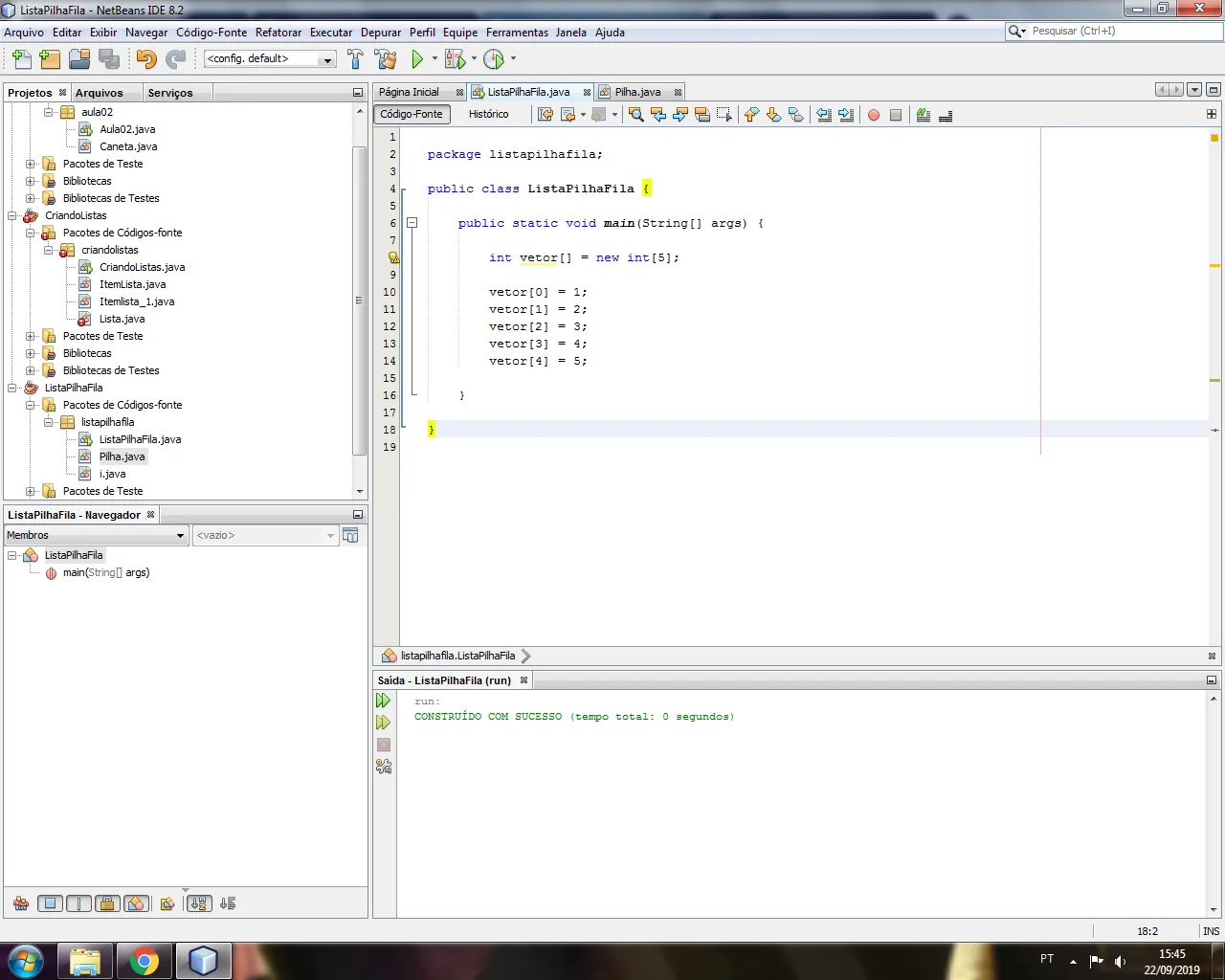Click Clean and Build broom icon
Image resolution: width=1225 pixels, height=980 pixels.
[x=386, y=59]
